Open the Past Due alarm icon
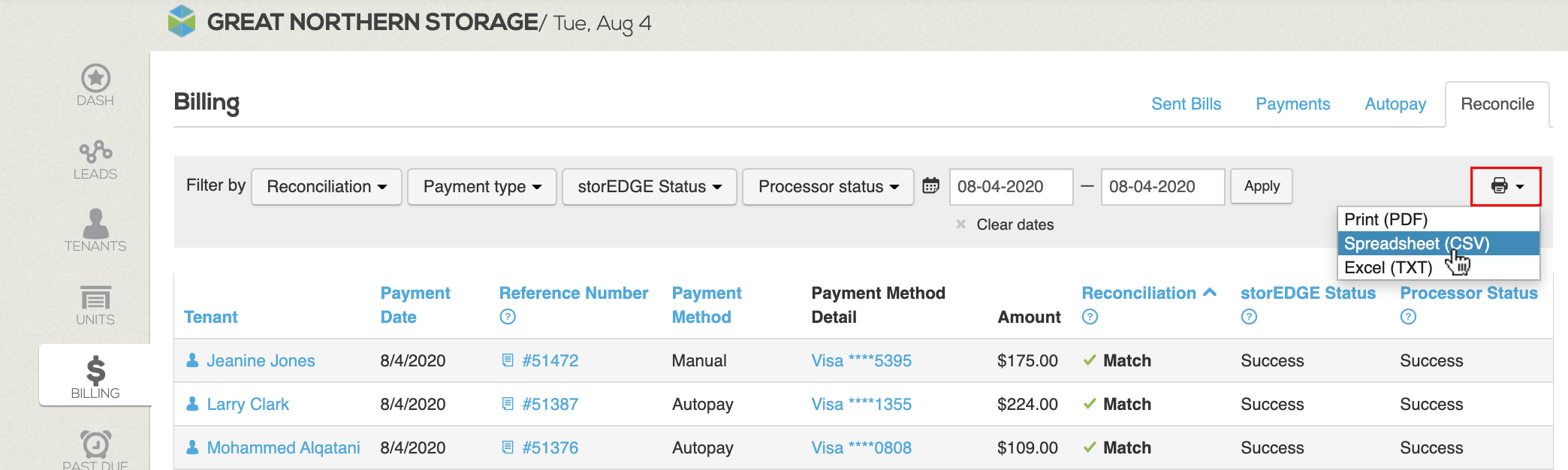Viewport: 1568px width, 470px height. [x=95, y=444]
